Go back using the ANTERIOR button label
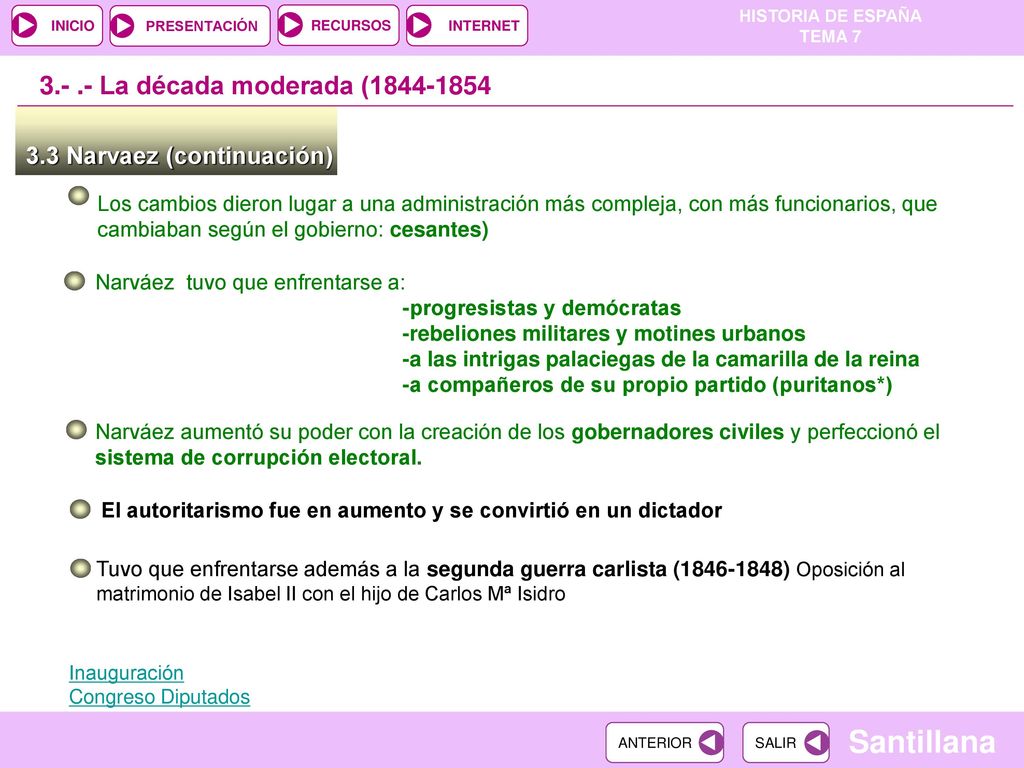Image resolution: width=1024 pixels, height=768 pixels. click(x=654, y=743)
